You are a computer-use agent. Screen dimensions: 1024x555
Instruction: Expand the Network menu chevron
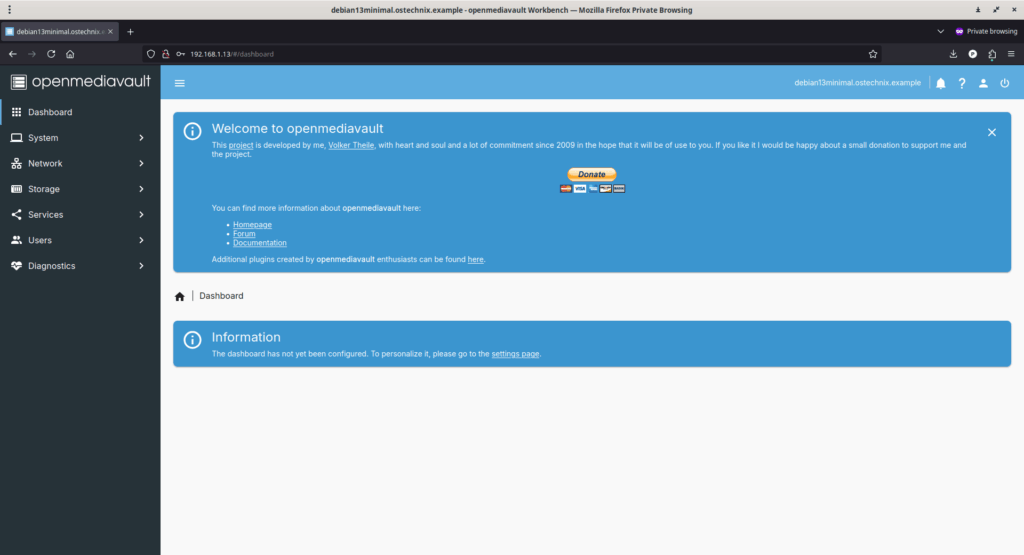point(141,163)
